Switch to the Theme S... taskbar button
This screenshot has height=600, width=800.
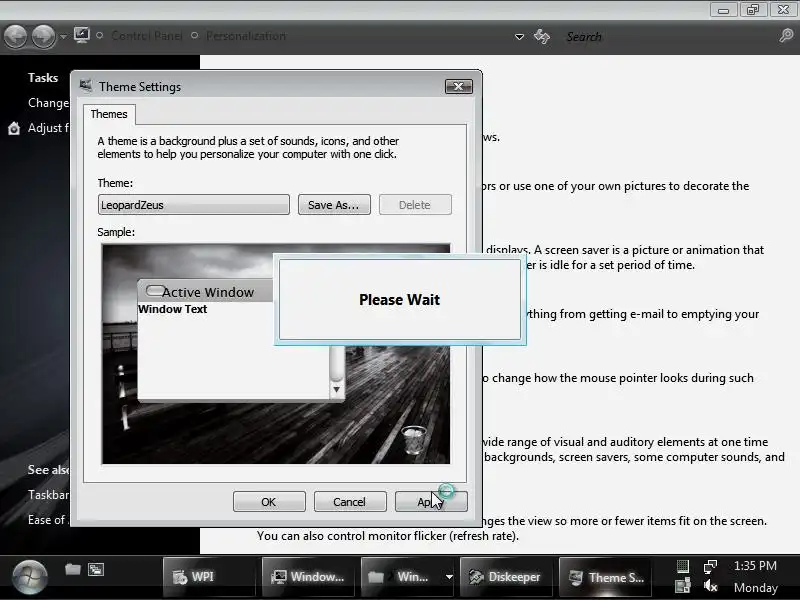pyautogui.click(x=605, y=577)
